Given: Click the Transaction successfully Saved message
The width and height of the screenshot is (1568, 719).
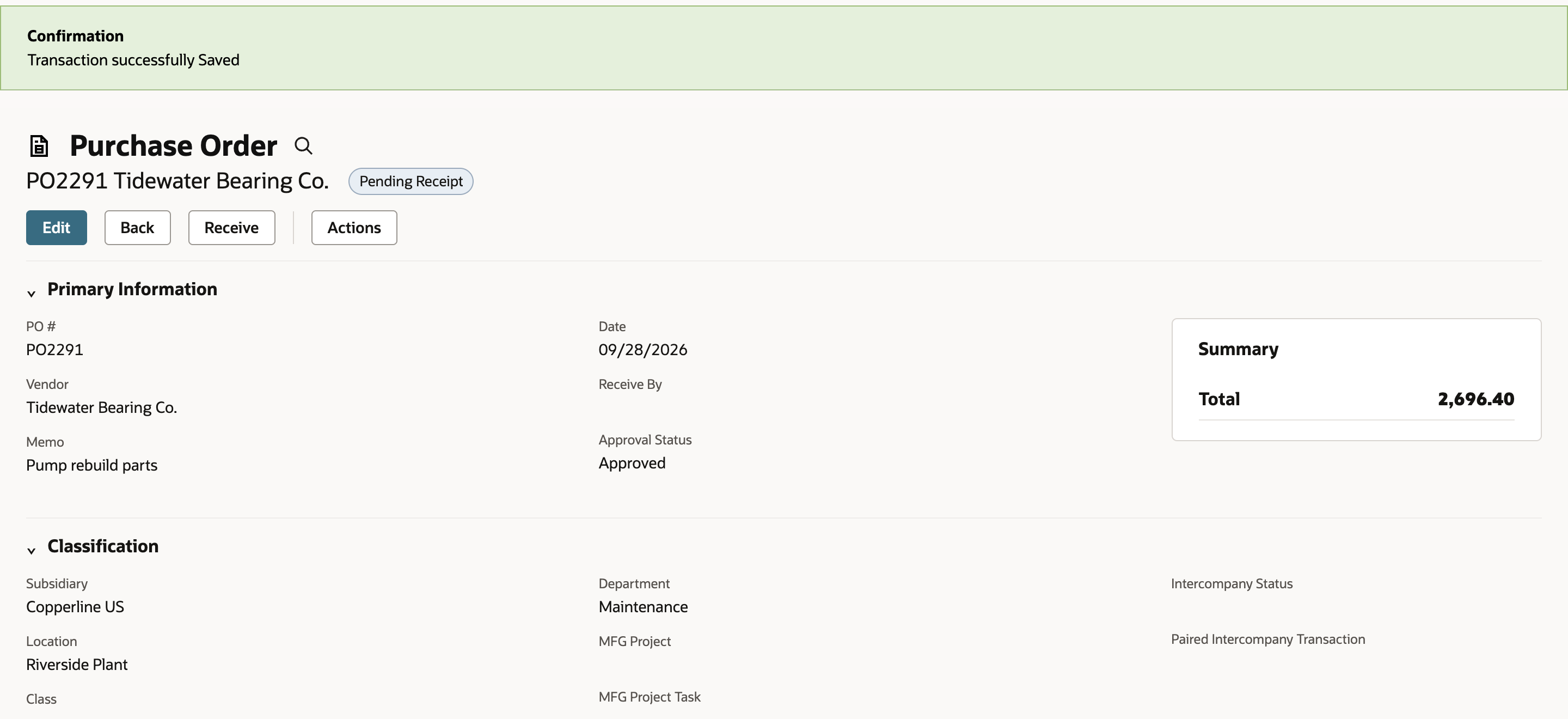Looking at the screenshot, I should [x=133, y=60].
